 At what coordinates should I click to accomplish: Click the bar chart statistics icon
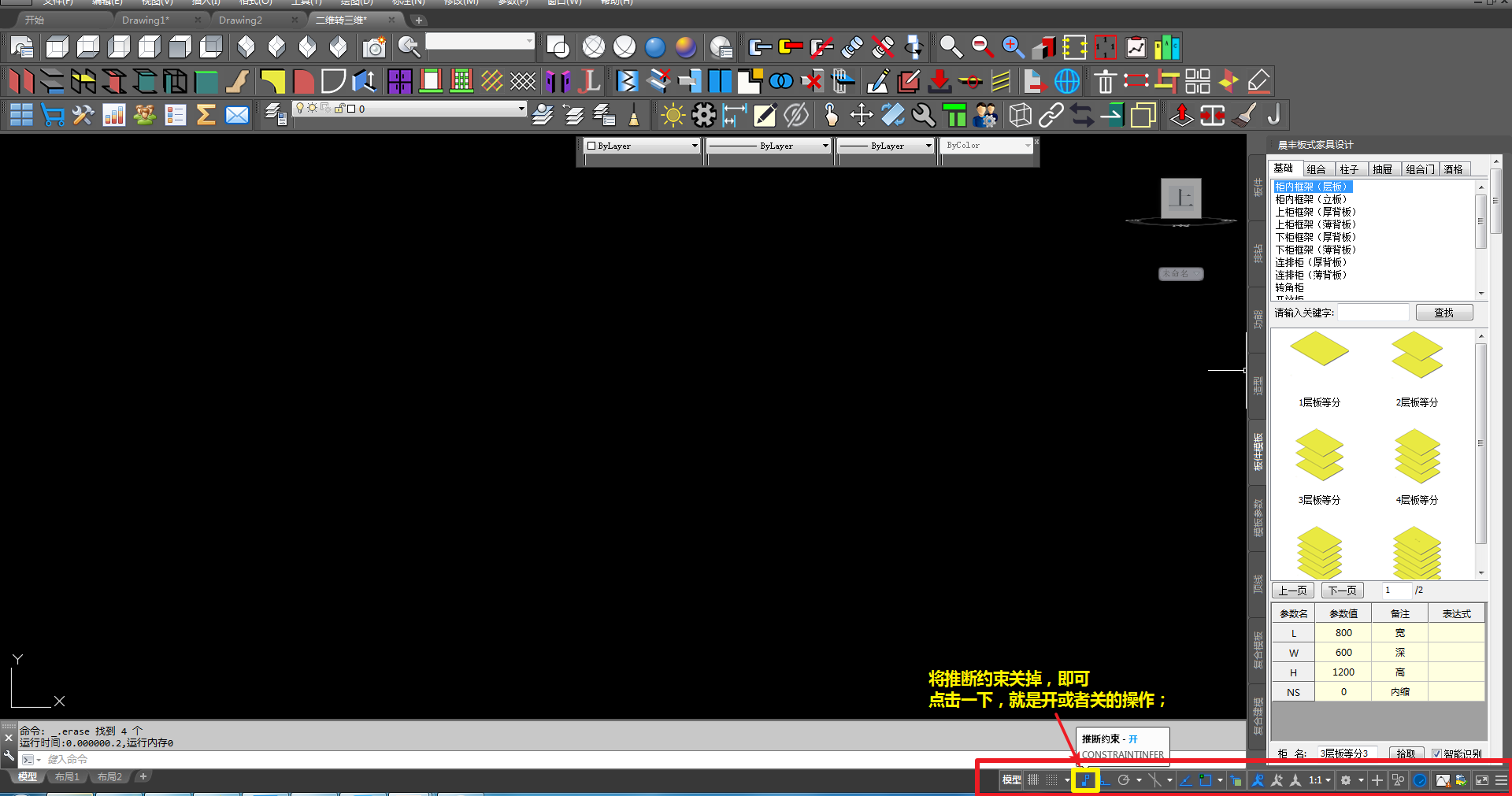coord(114,116)
